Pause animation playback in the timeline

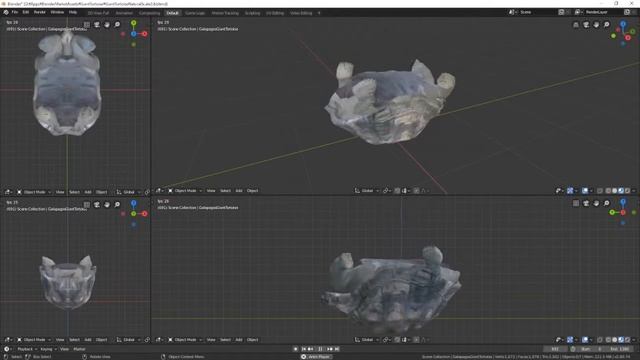click(320, 349)
